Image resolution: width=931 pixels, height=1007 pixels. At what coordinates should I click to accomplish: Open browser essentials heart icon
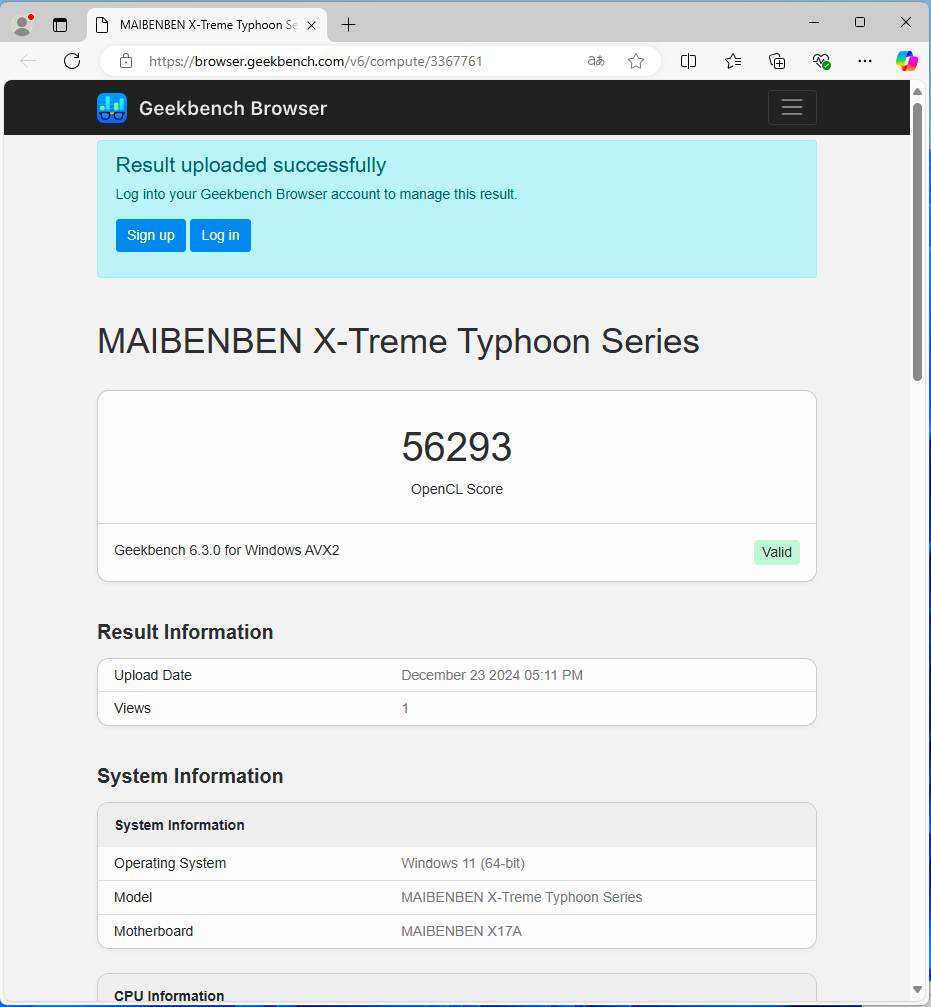click(821, 61)
